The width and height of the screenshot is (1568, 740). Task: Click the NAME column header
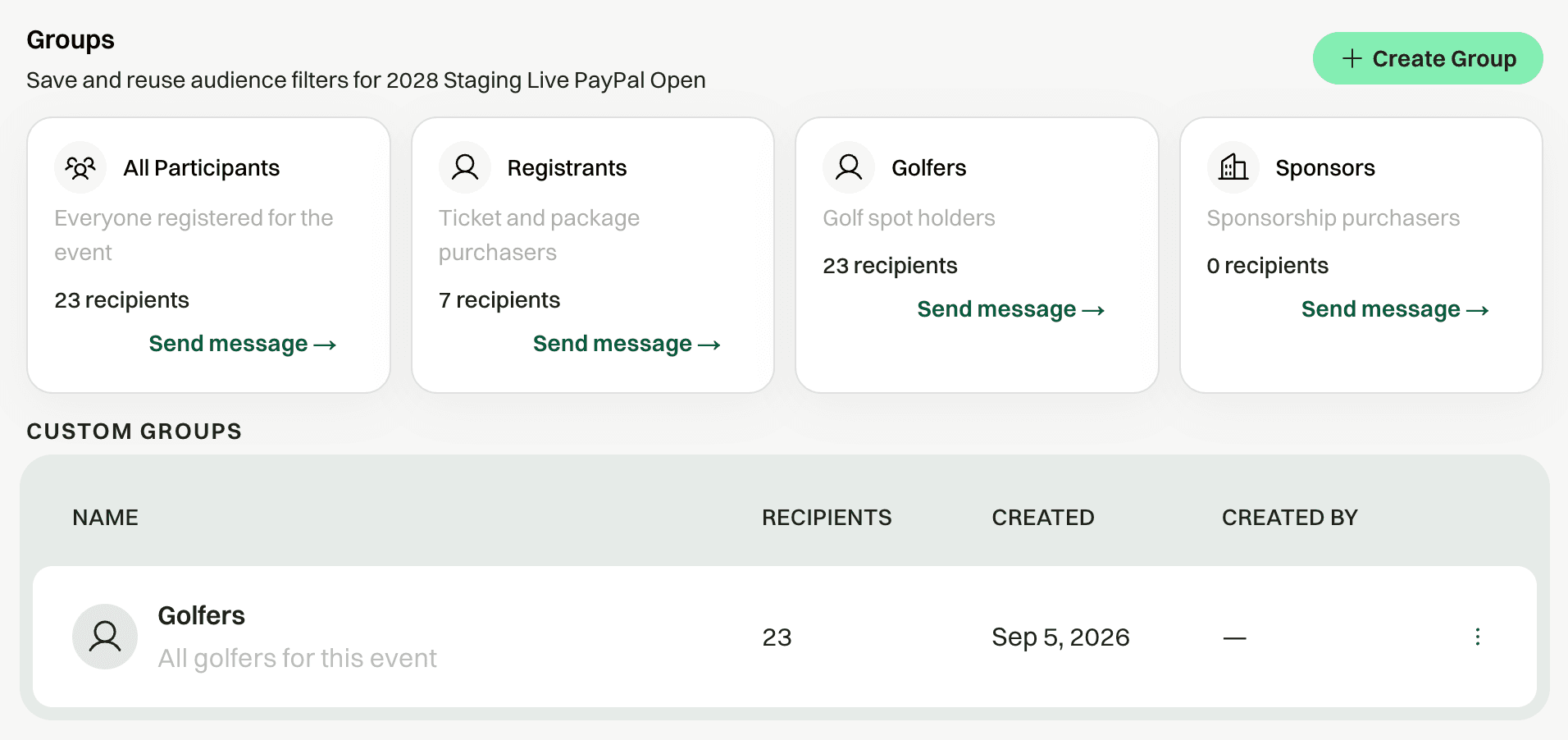click(105, 518)
